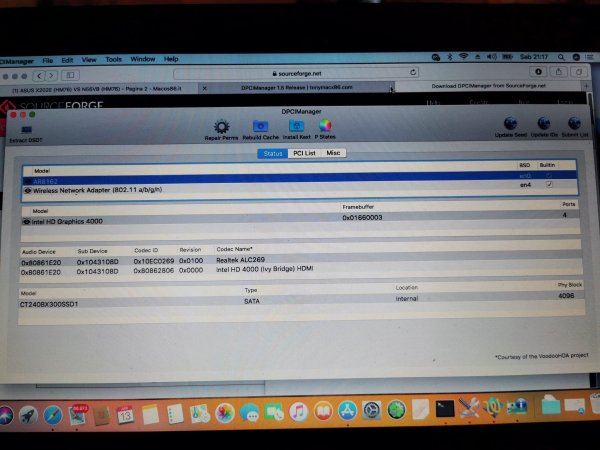Click the Update IDs globe icon
600x450 pixels.
coord(544,123)
